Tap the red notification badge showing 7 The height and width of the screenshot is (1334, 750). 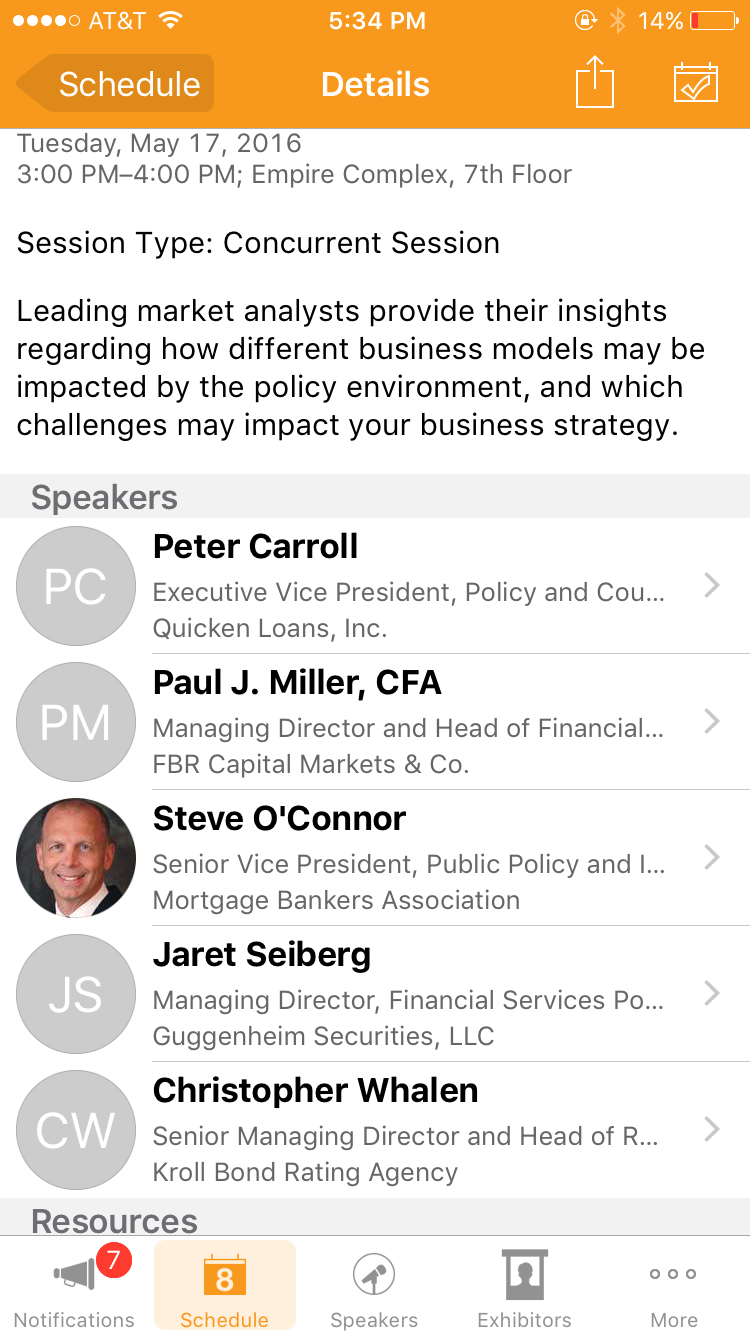(114, 1256)
